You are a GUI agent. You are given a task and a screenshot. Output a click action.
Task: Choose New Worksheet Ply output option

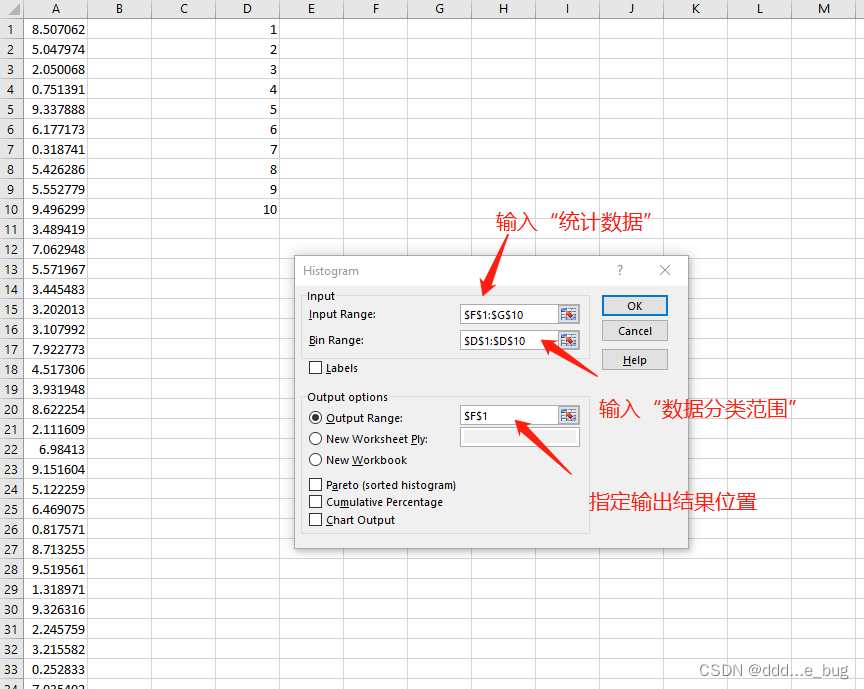point(315,438)
